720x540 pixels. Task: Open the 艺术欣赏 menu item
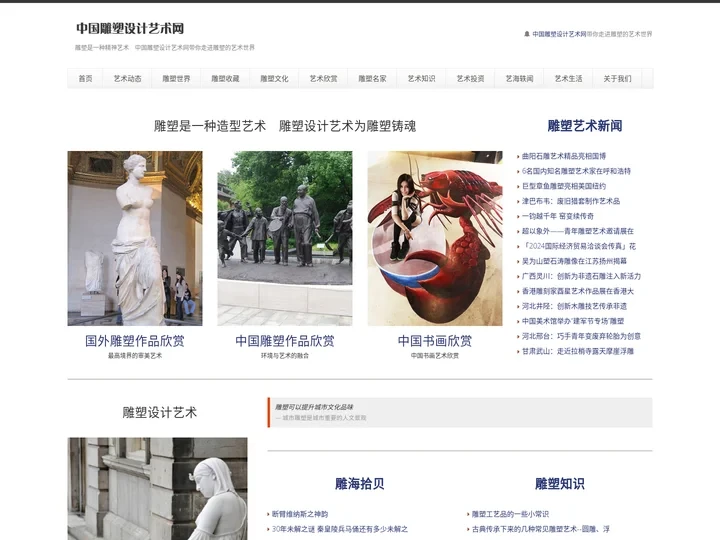pyautogui.click(x=323, y=79)
